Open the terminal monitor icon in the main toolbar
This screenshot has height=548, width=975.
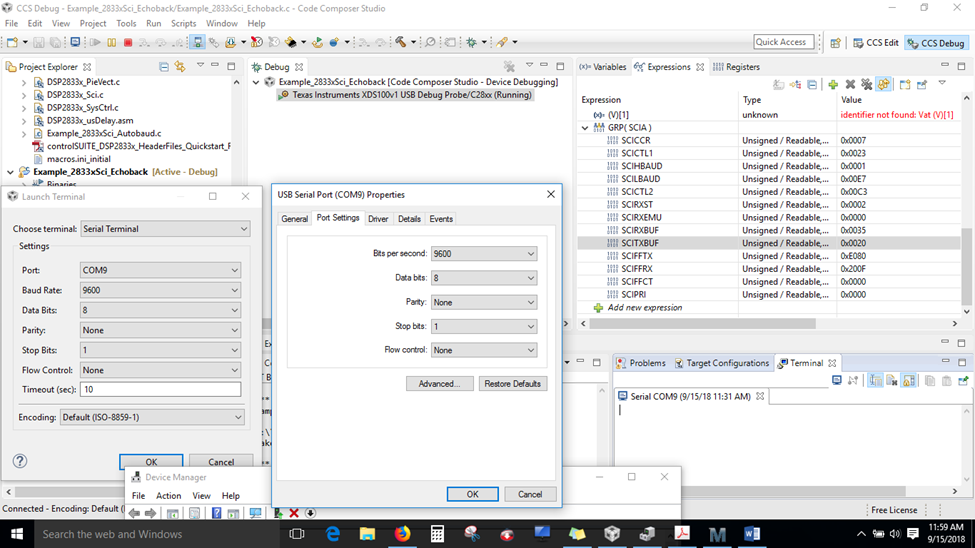point(75,42)
